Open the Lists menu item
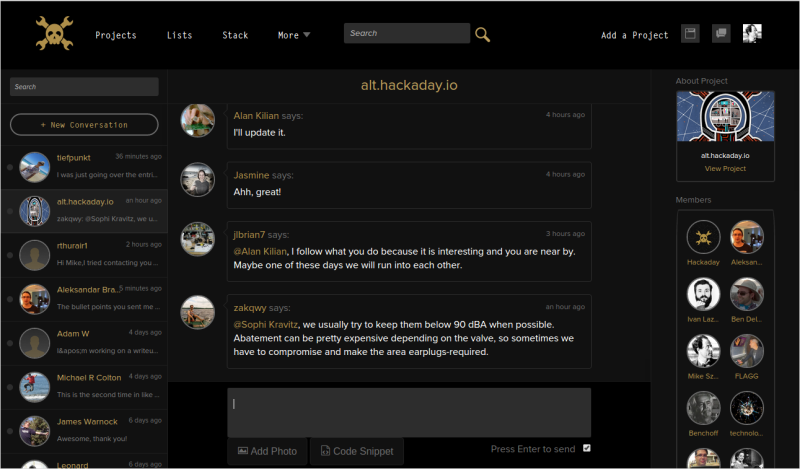The image size is (800, 469). point(180,35)
